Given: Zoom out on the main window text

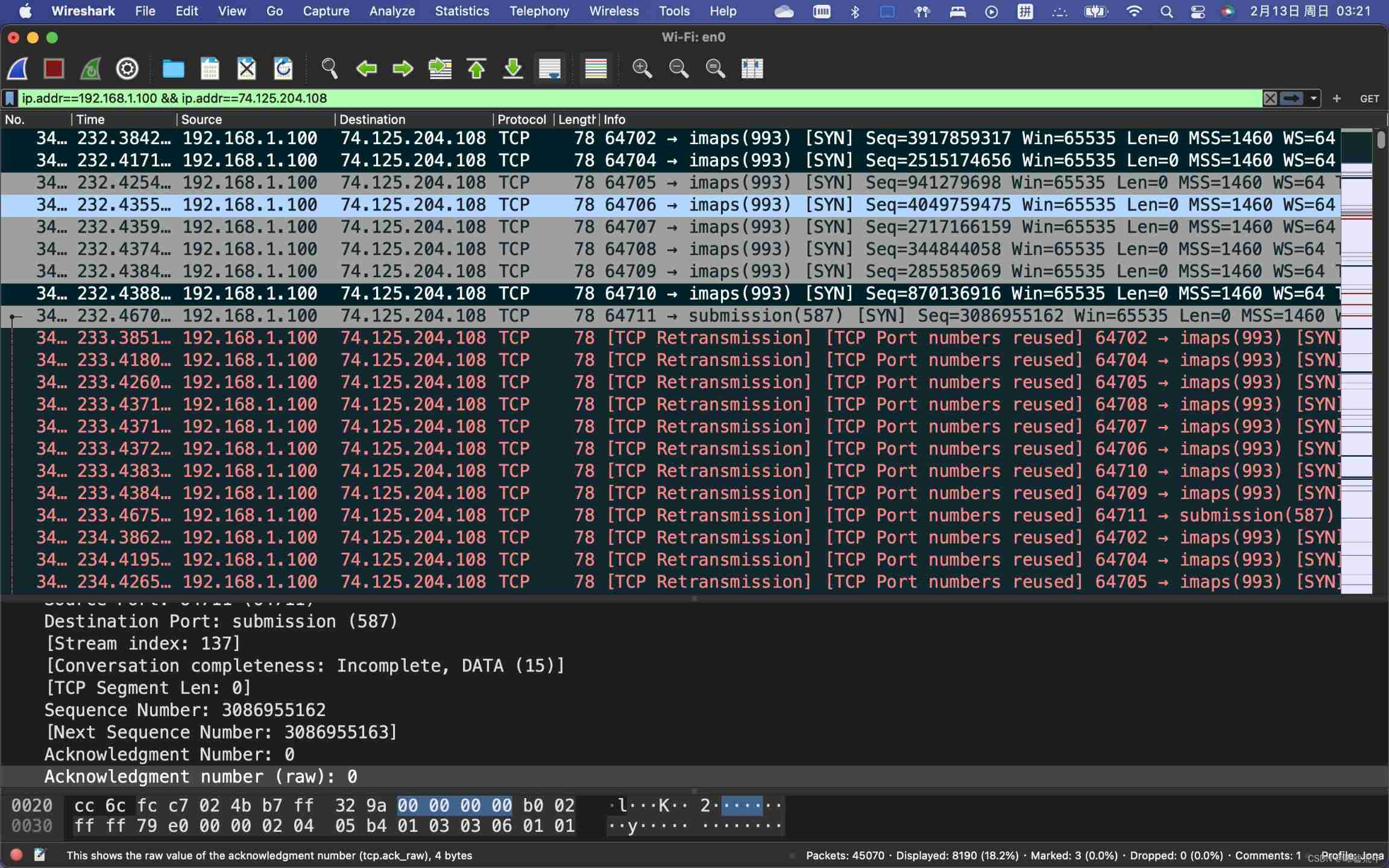Looking at the screenshot, I should (679, 68).
